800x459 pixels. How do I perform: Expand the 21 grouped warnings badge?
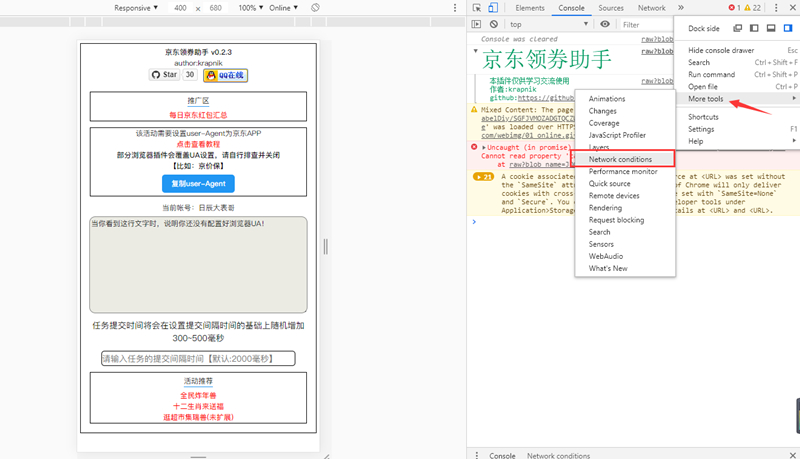[x=483, y=176]
